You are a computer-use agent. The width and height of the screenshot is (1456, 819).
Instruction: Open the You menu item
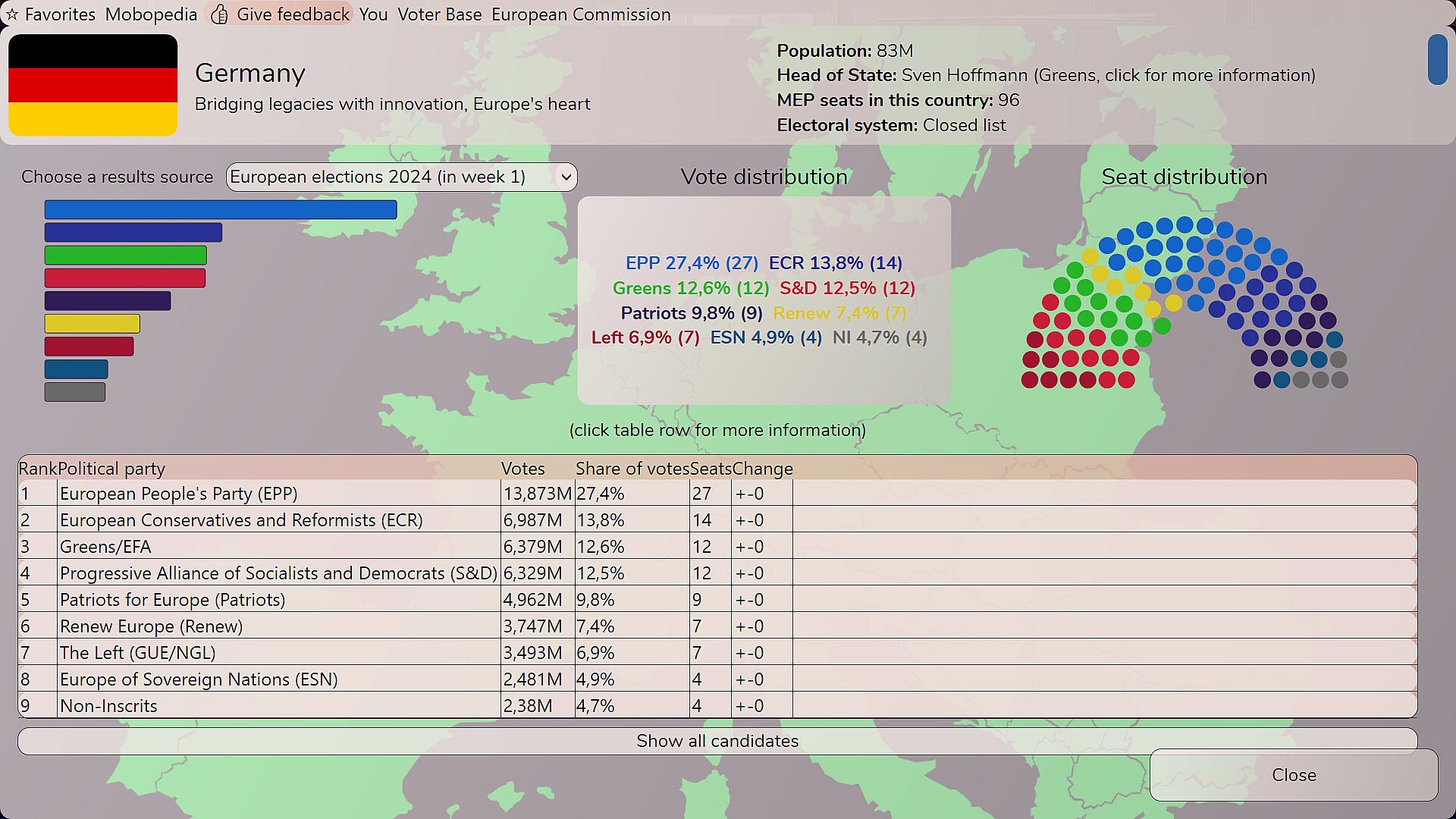tap(373, 14)
